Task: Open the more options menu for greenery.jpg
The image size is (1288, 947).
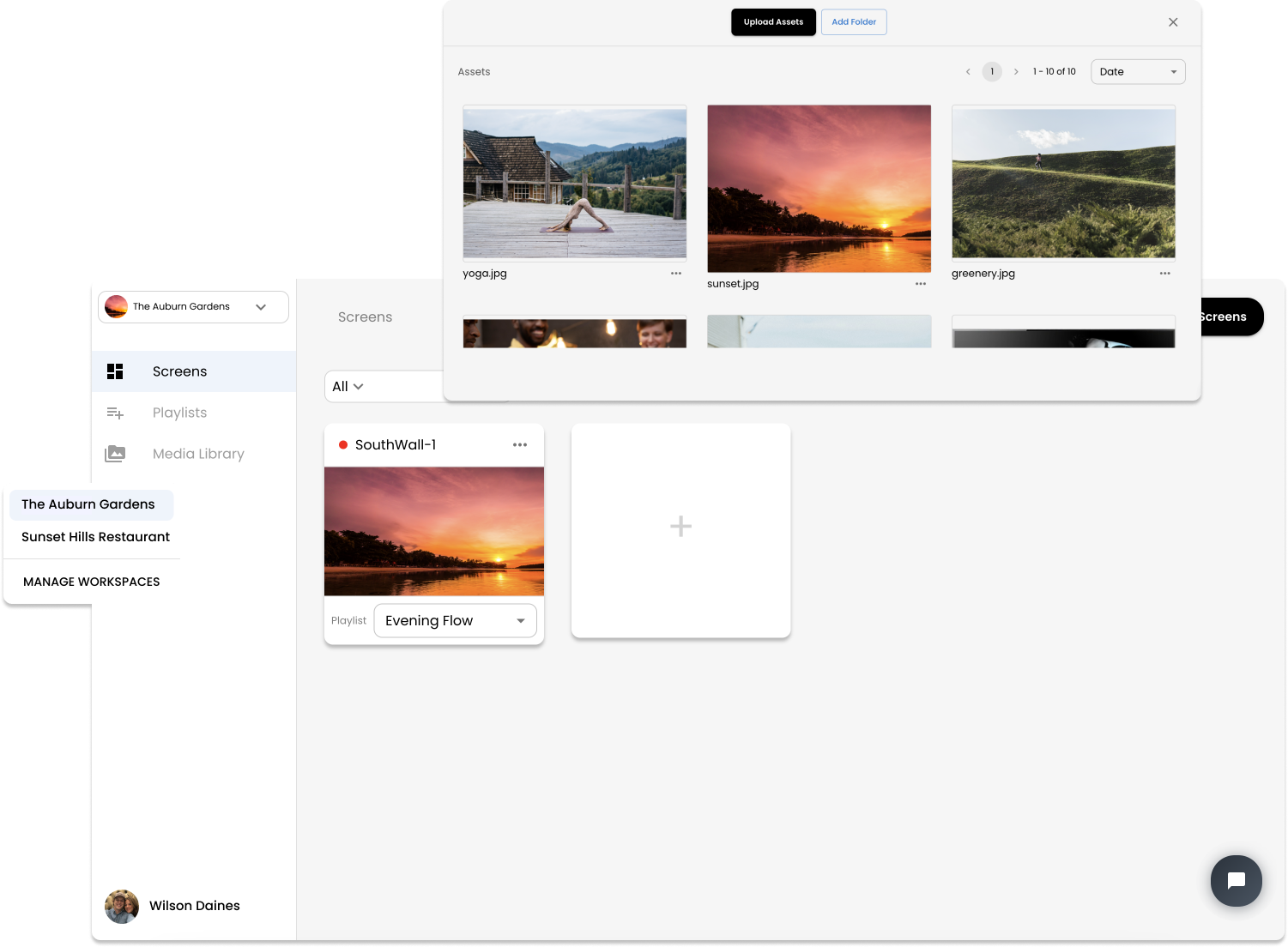Action: point(1165,274)
